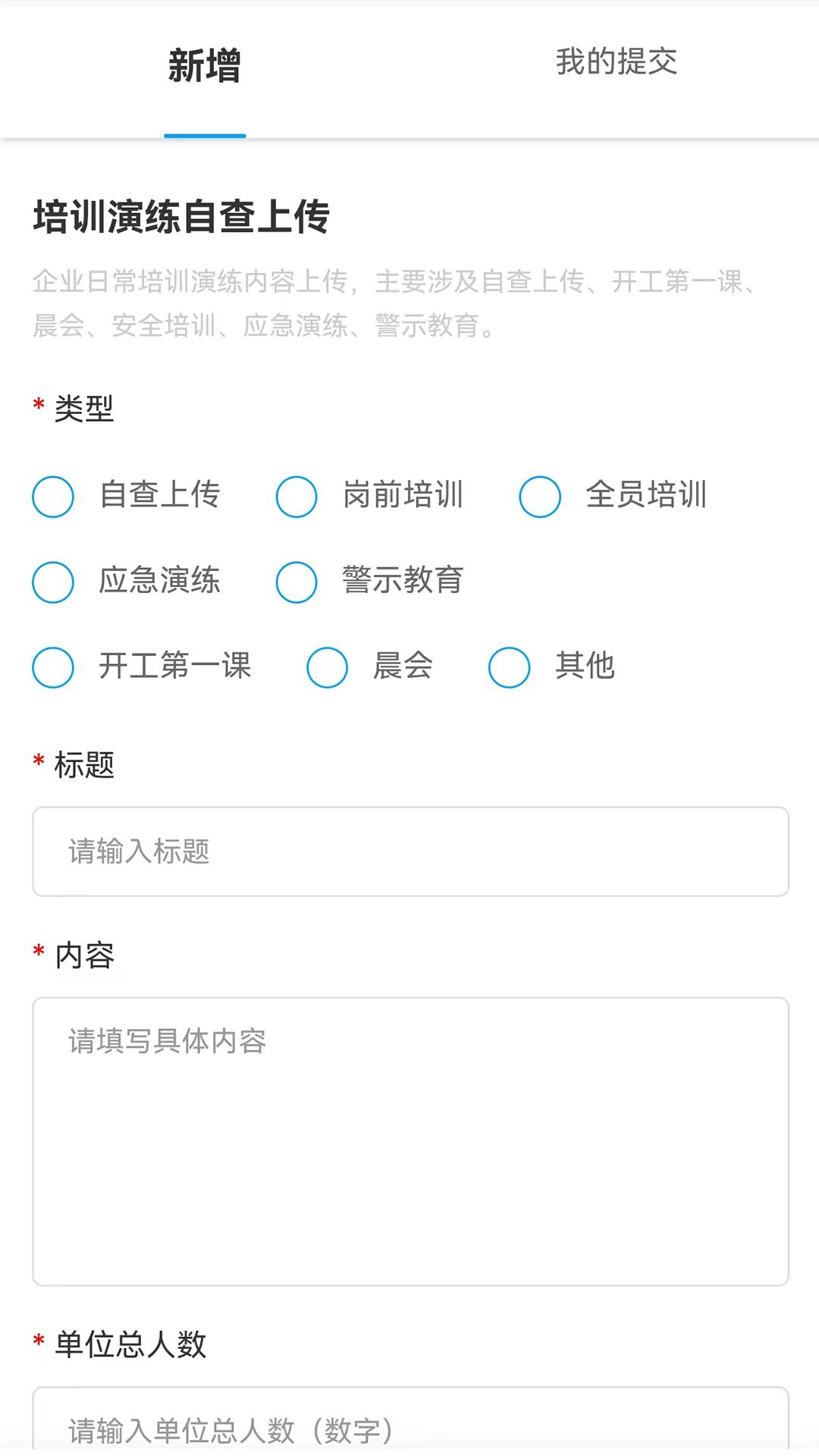Pick 警示教育 as the type
Image resolution: width=819 pixels, height=1456 pixels.
pyautogui.click(x=297, y=582)
